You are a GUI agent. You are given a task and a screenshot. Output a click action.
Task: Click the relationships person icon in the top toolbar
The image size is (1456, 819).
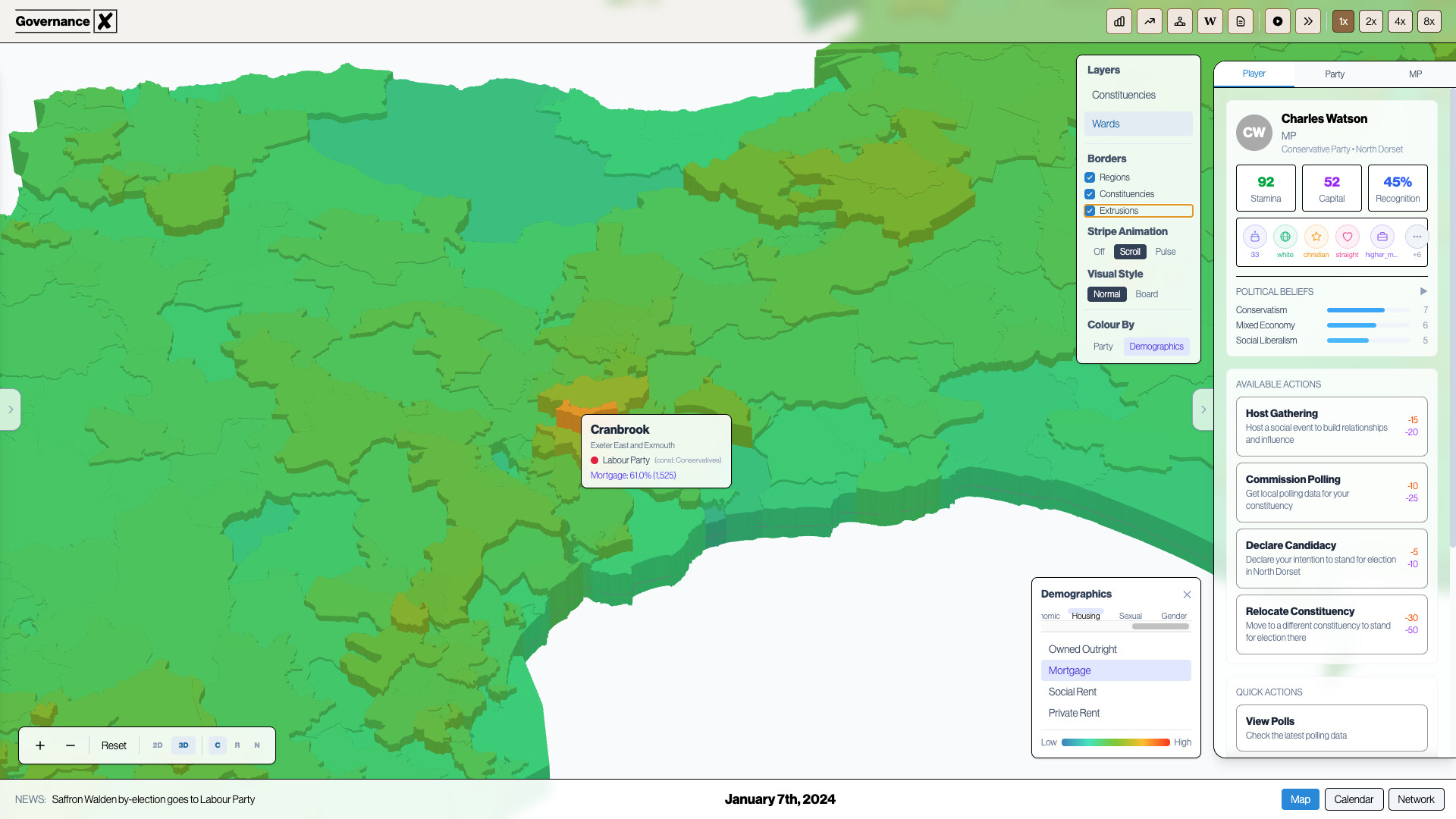1179,21
